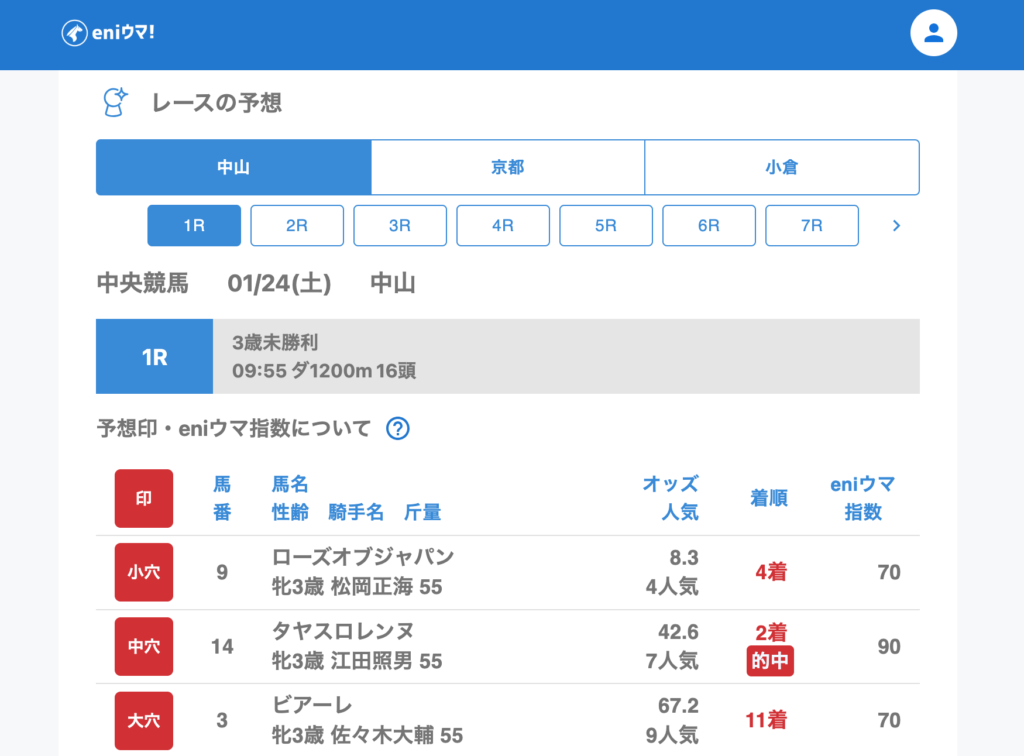Pick the 6R race button
This screenshot has height=756, width=1024.
pos(709,226)
